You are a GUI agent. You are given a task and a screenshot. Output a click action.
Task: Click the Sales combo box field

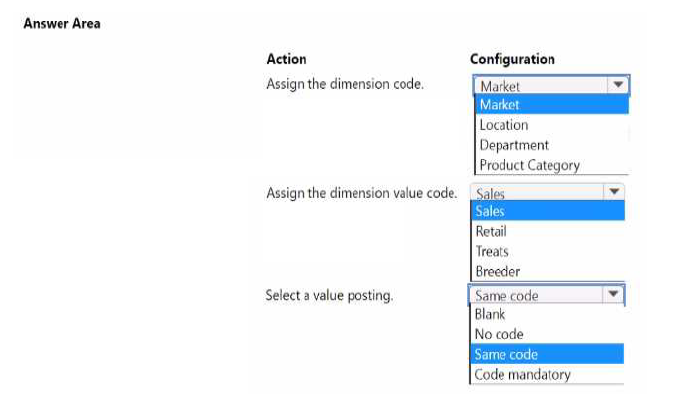(547, 192)
